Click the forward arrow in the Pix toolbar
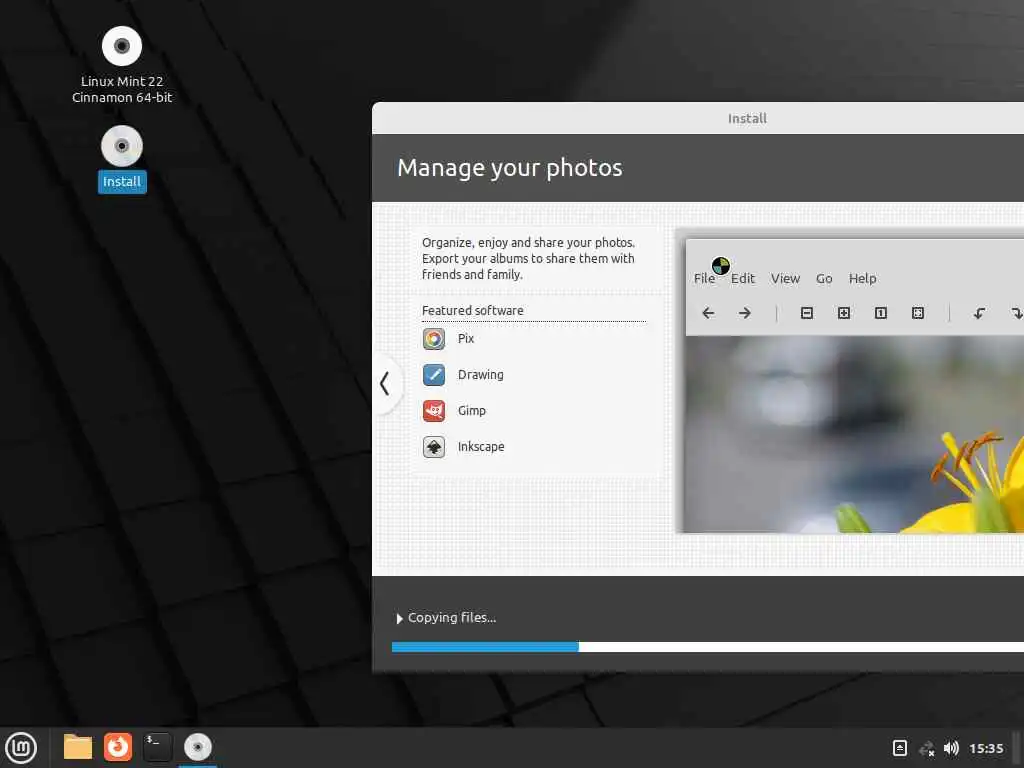Image resolution: width=1024 pixels, height=768 pixels. tap(744, 313)
